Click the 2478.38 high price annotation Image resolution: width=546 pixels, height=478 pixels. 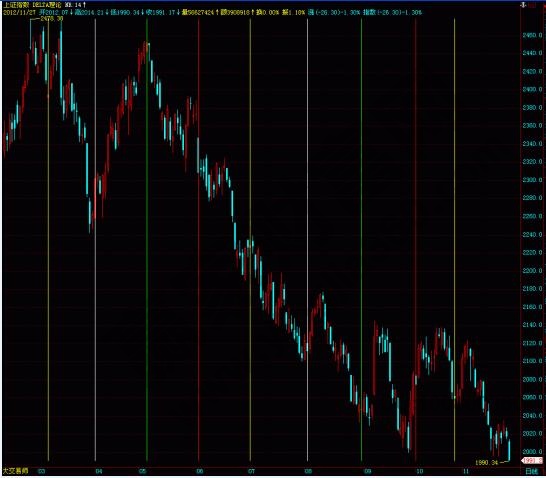click(52, 19)
